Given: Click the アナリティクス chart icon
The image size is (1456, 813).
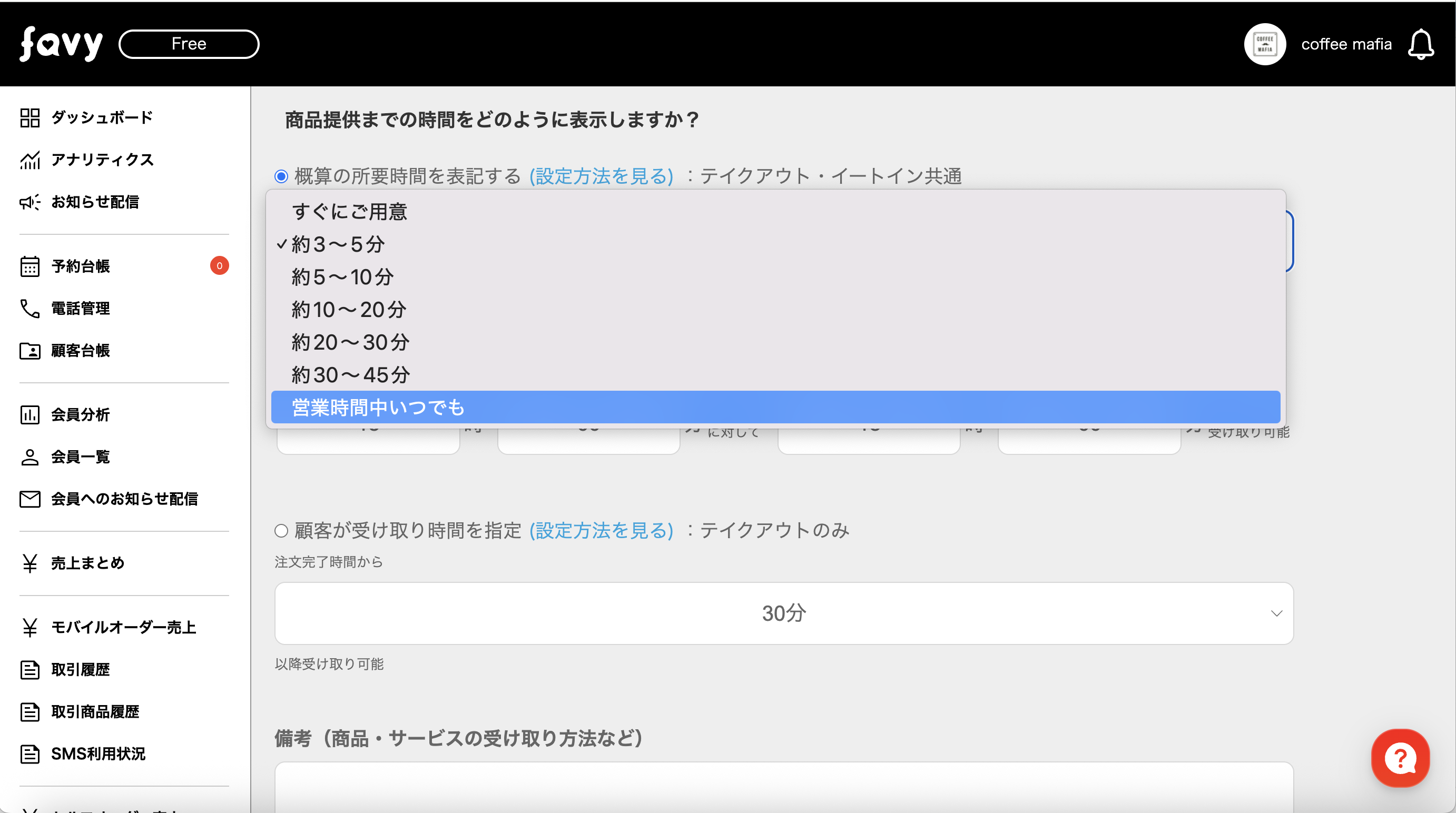Looking at the screenshot, I should 29,160.
